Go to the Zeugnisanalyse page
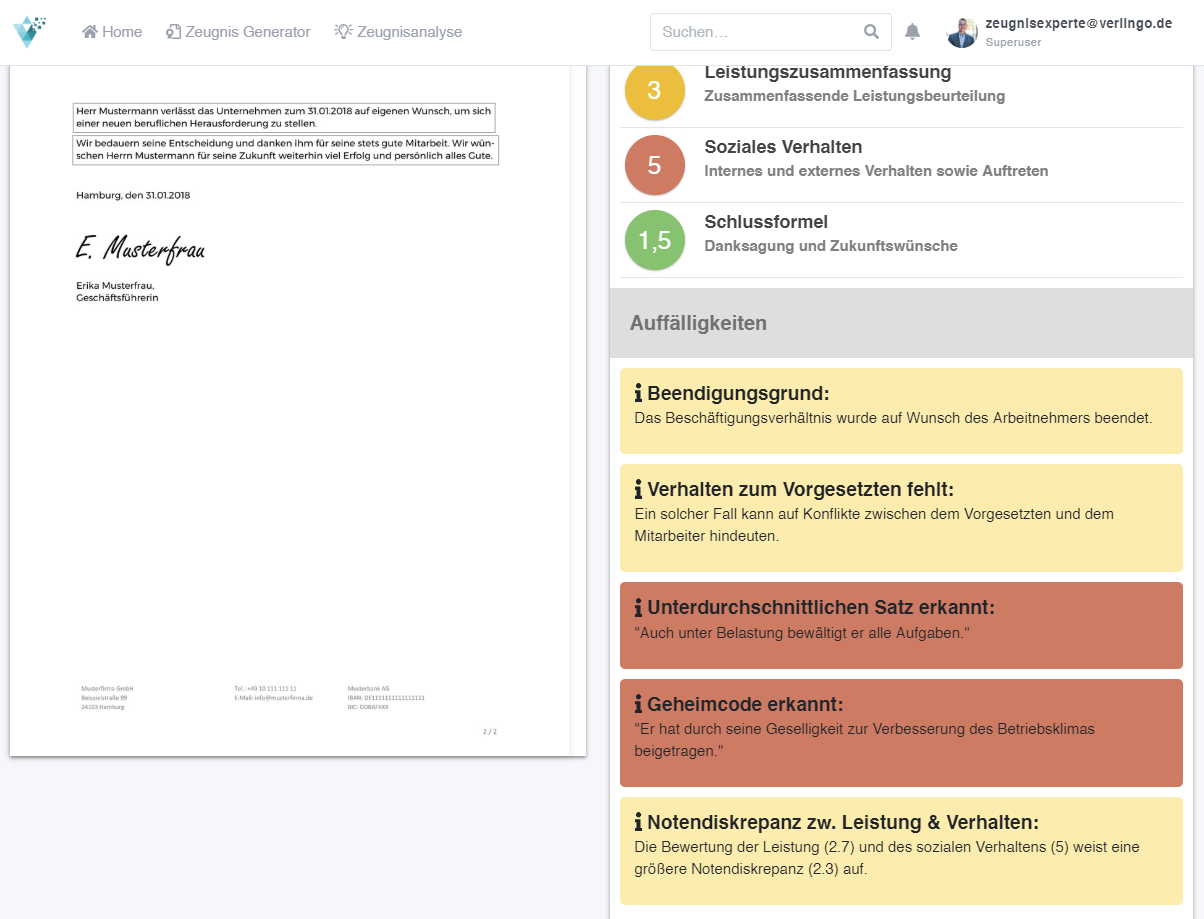 click(398, 32)
